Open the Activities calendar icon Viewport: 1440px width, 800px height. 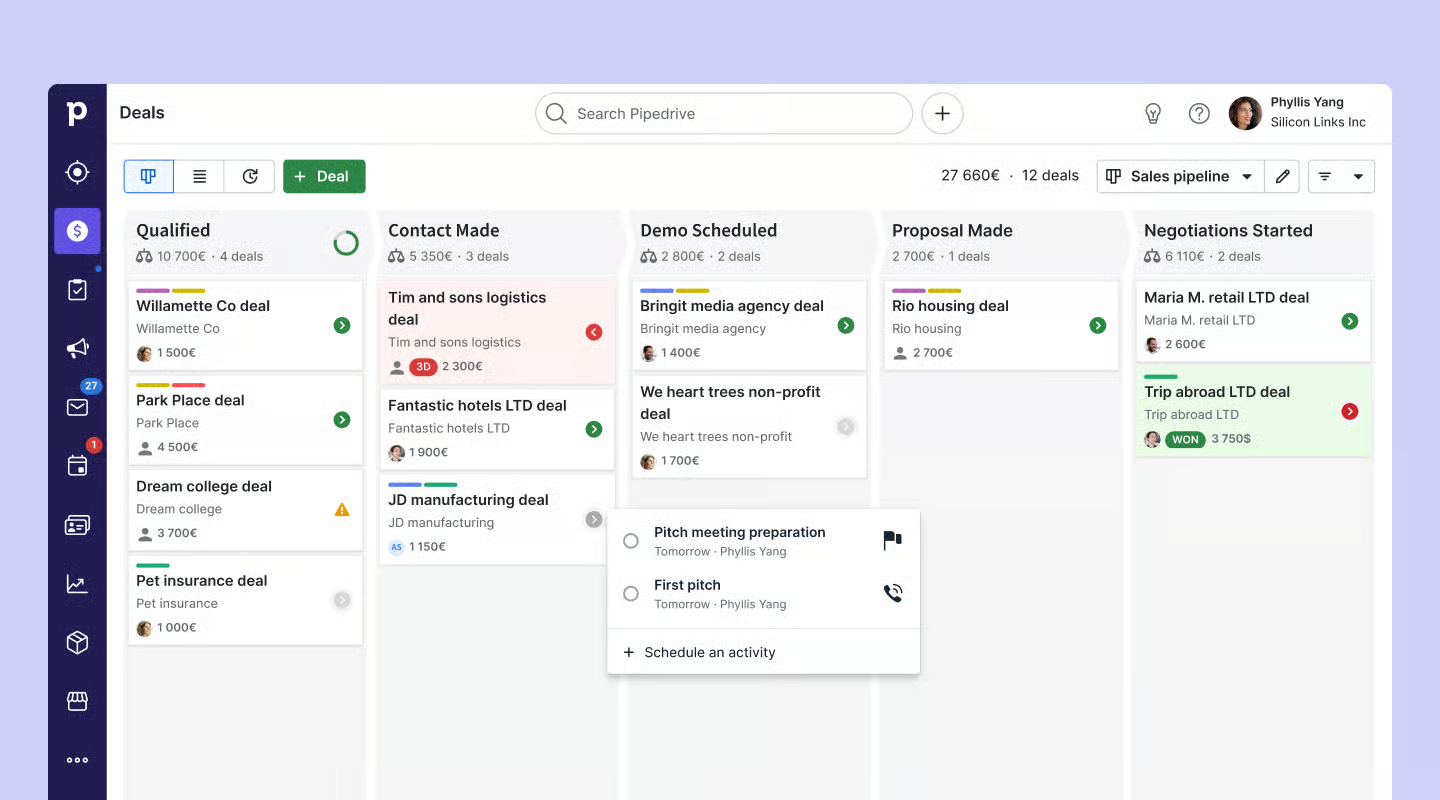[x=77, y=465]
